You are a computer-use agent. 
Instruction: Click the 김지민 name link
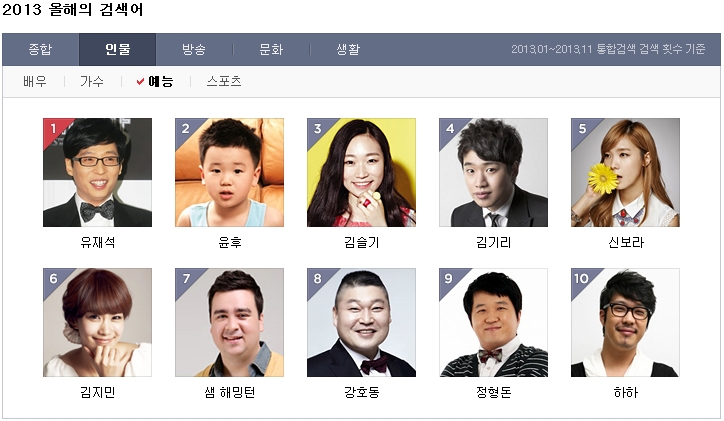pyautogui.click(x=97, y=392)
